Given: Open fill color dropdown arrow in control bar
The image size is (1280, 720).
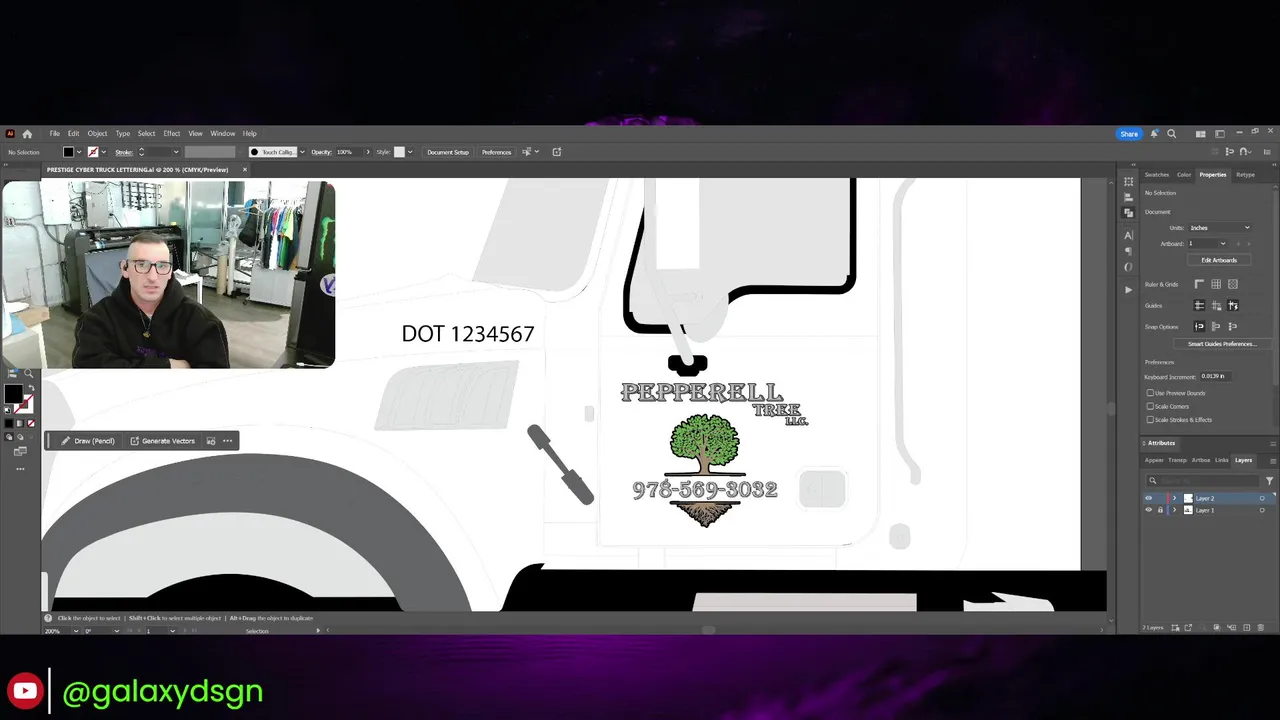Looking at the screenshot, I should (79, 152).
